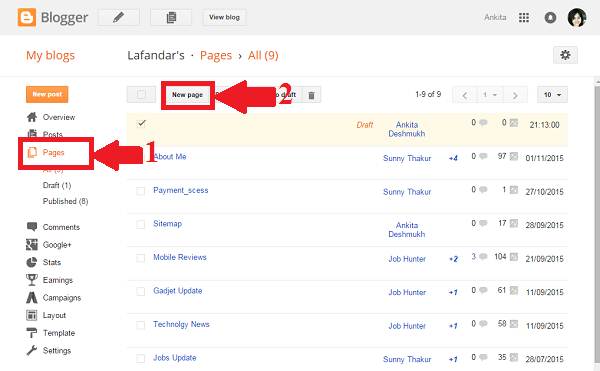The width and height of the screenshot is (600, 371).
Task: Click the Settings wrench icon
Action: tap(32, 350)
